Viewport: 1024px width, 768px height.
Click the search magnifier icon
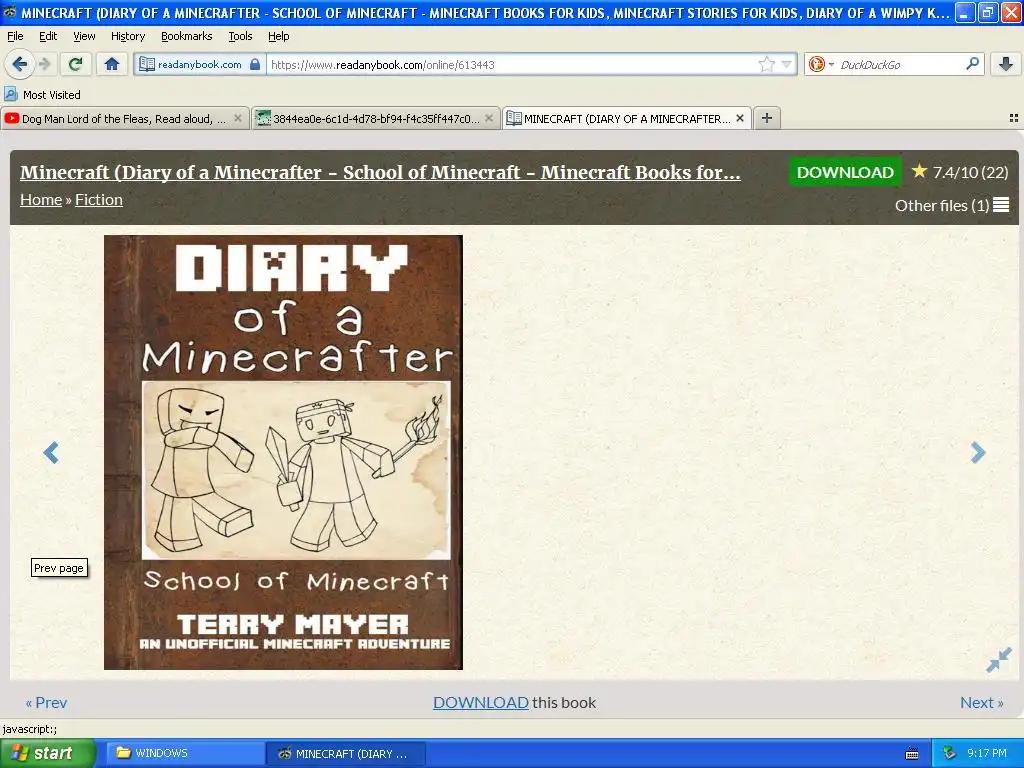(972, 63)
